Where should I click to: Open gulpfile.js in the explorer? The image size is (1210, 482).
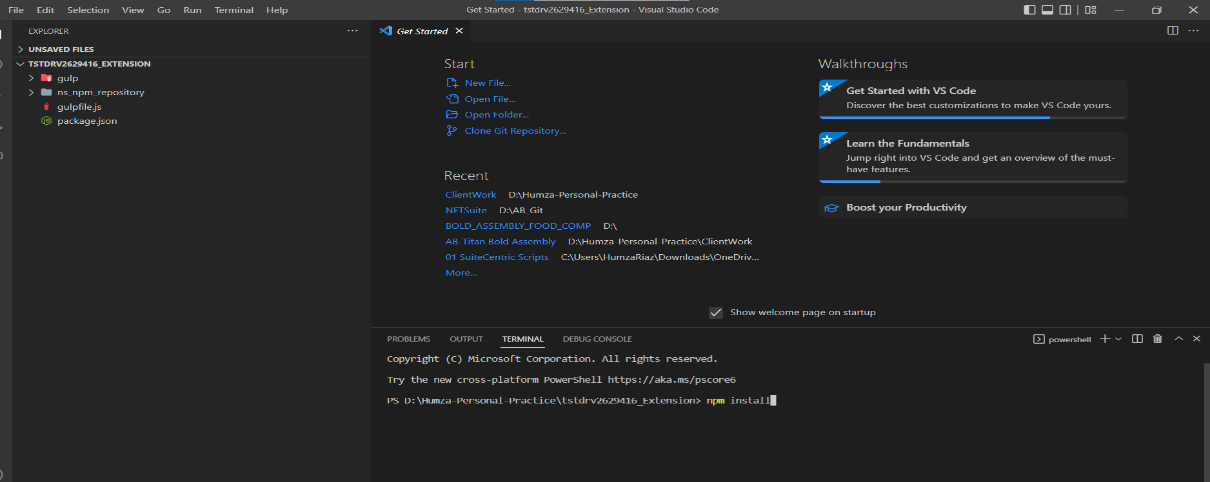79,106
